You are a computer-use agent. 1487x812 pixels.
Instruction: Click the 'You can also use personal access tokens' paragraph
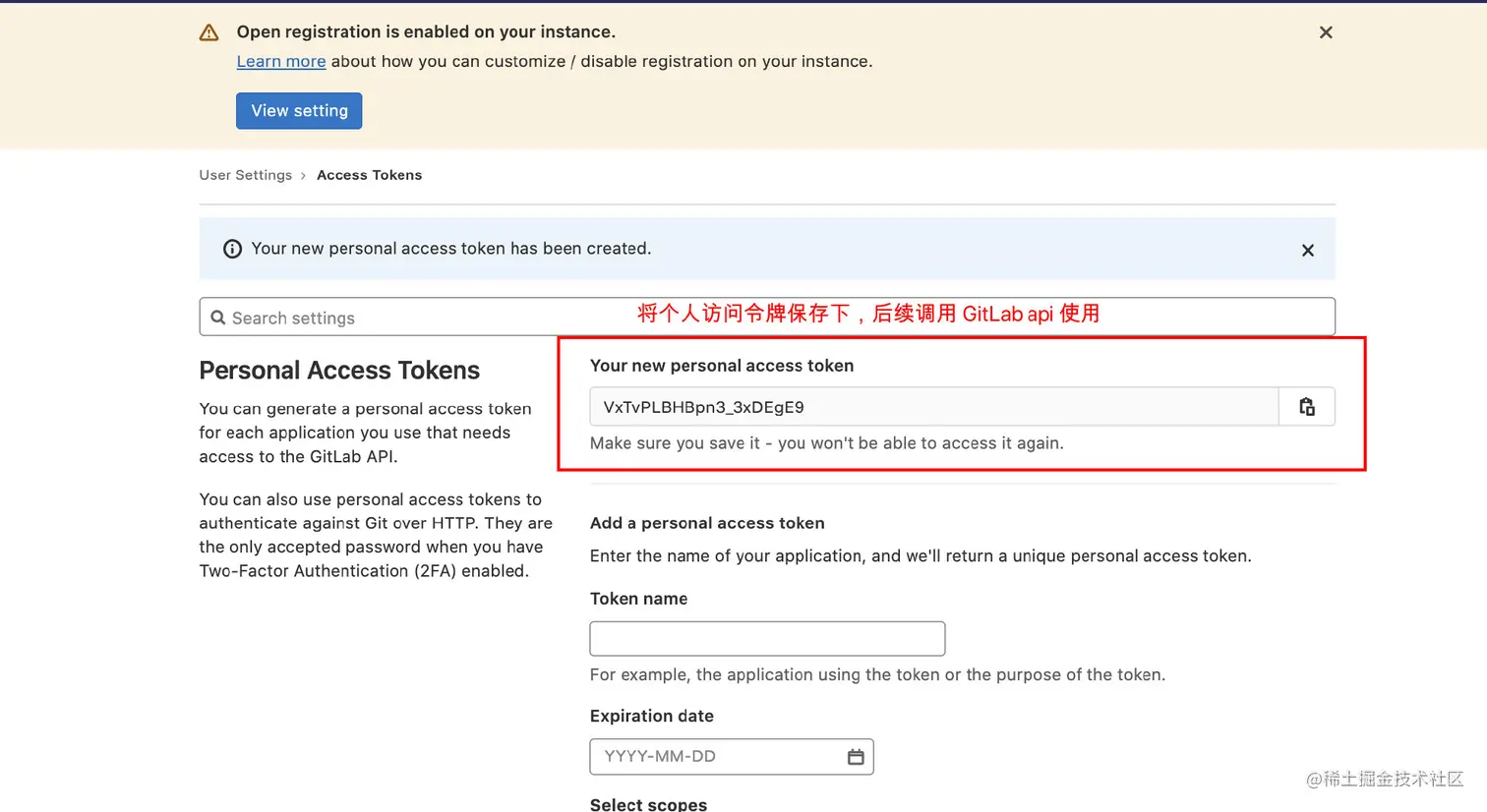376,535
